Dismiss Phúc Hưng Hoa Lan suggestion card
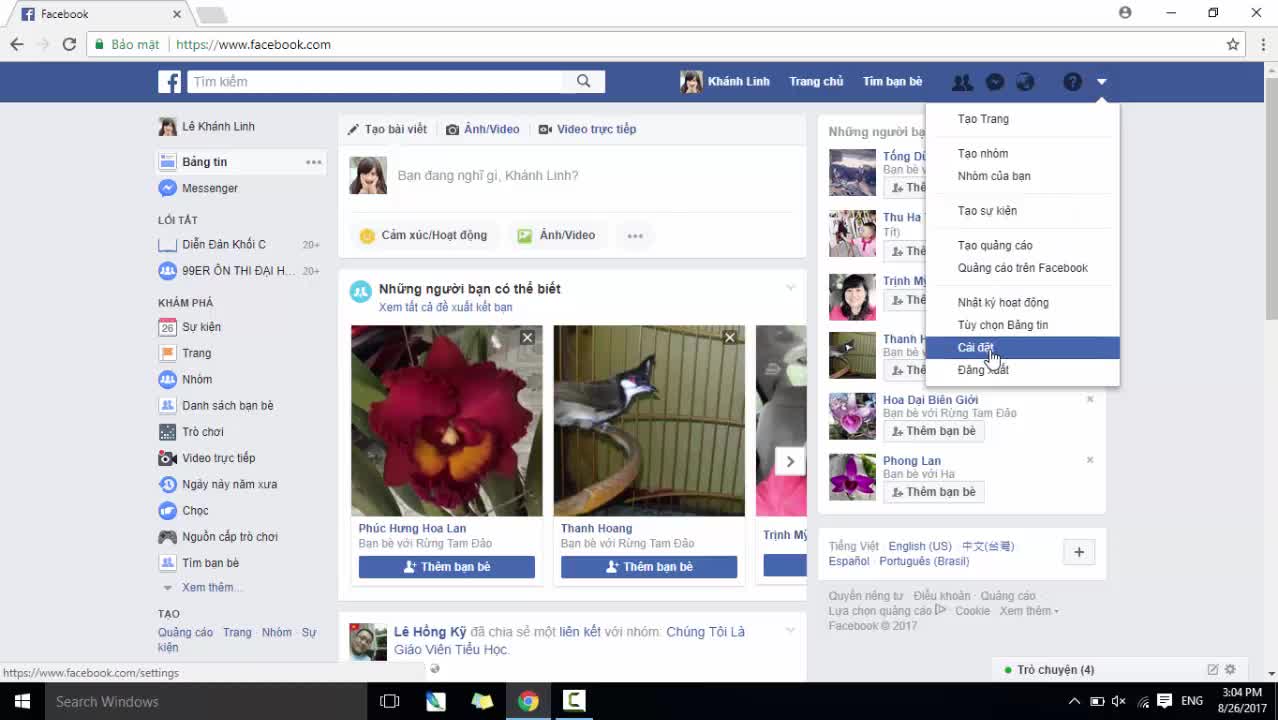 (527, 338)
